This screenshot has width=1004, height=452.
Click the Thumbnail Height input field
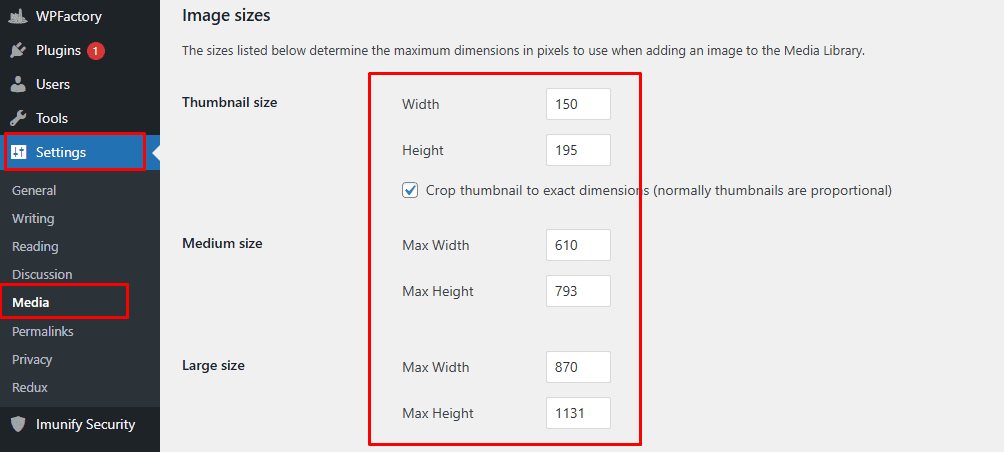[578, 150]
